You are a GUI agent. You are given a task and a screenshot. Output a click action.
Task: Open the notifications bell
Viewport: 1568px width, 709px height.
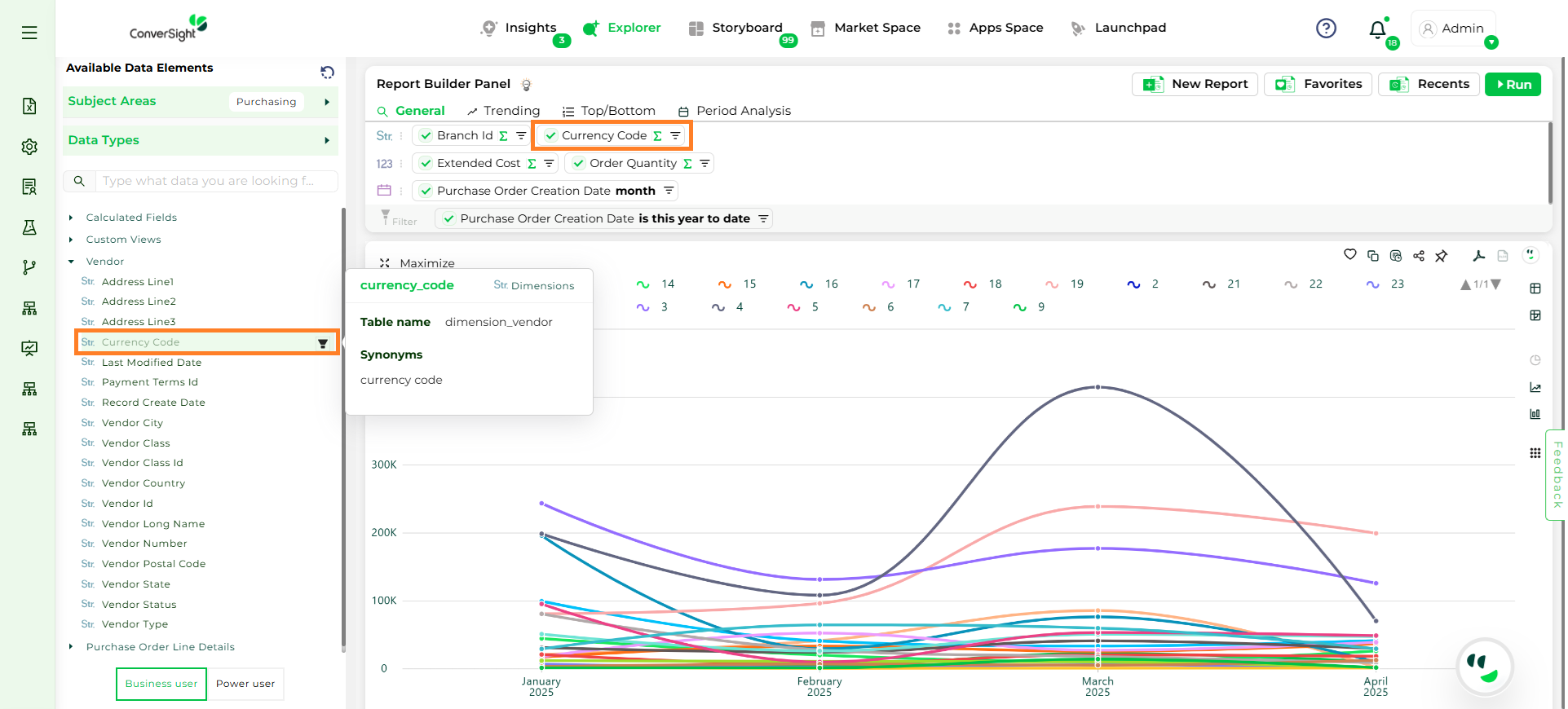1376,29
